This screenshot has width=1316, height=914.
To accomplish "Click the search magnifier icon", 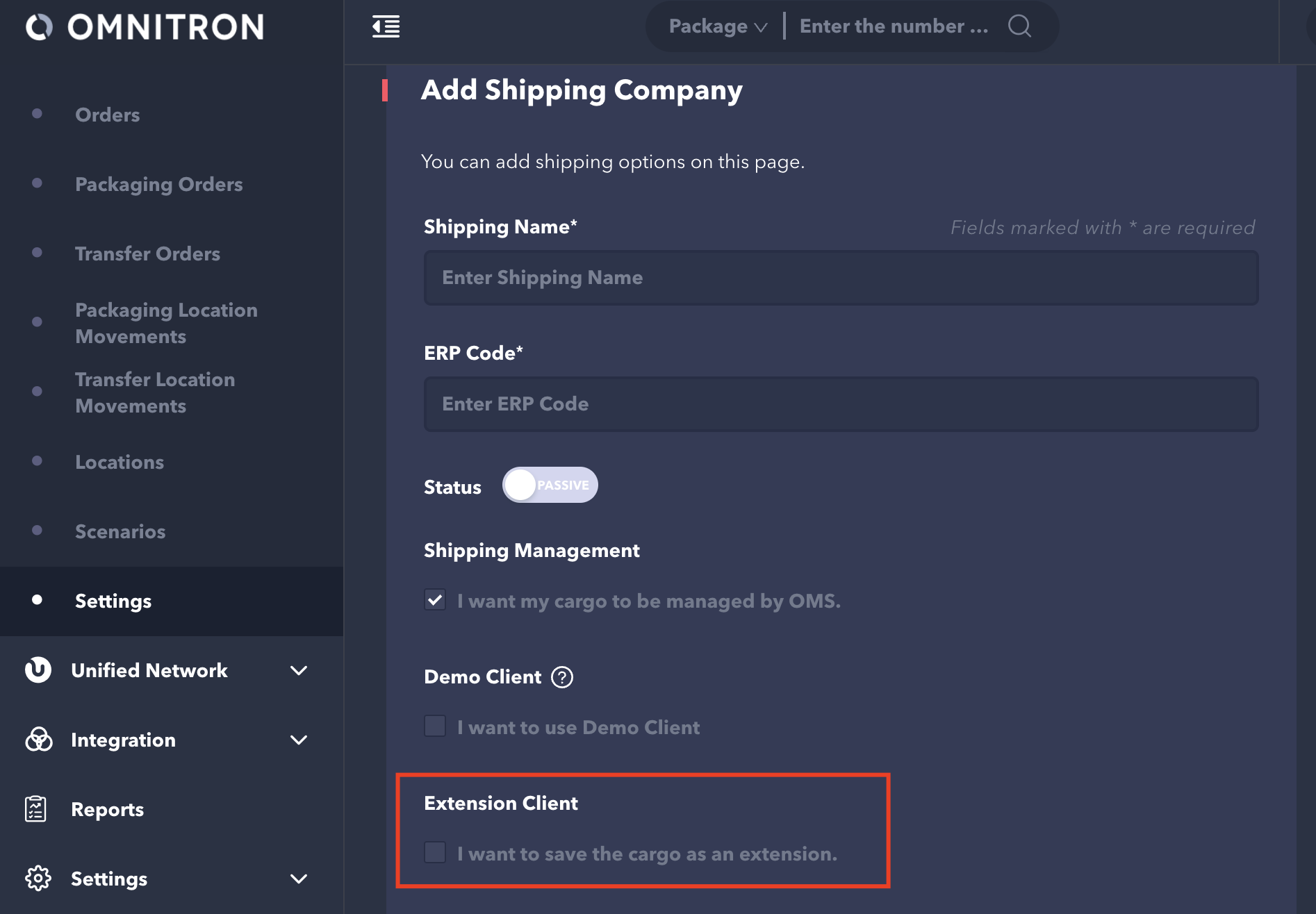I will pos(1019,26).
